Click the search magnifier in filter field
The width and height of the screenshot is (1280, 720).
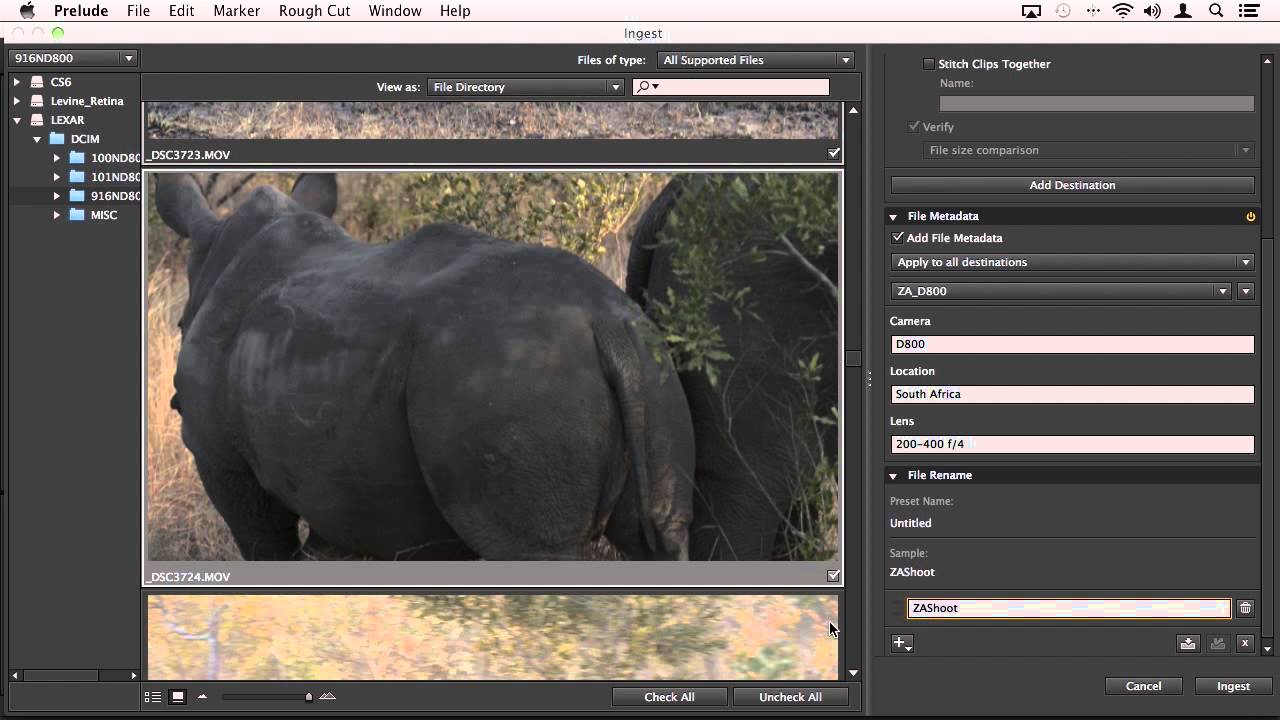tap(645, 87)
